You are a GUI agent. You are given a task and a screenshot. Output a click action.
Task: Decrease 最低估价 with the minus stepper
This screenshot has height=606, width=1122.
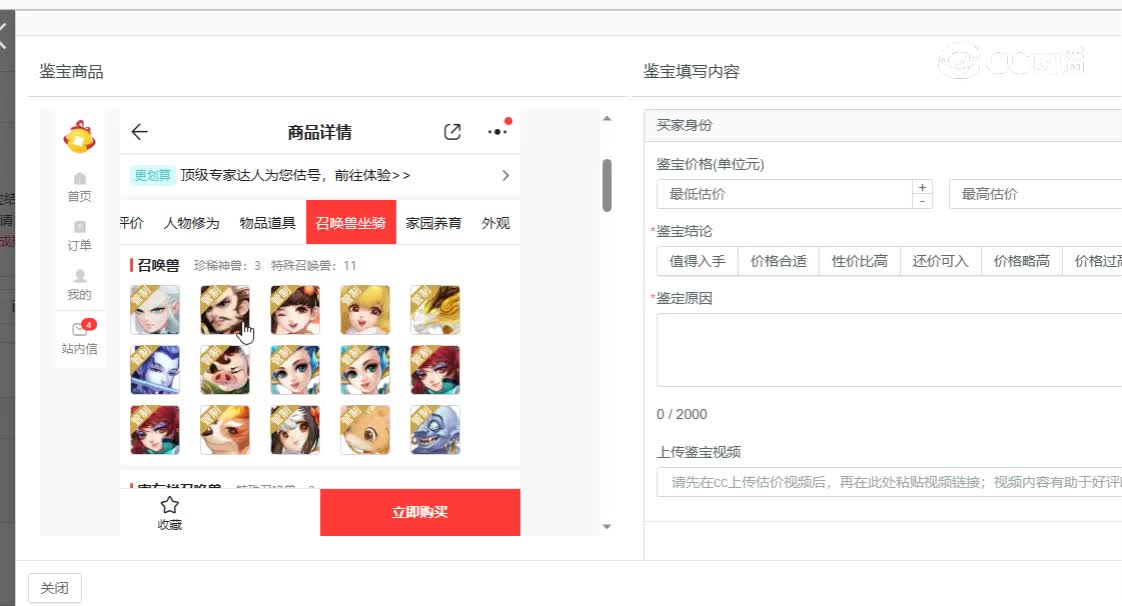click(922, 201)
